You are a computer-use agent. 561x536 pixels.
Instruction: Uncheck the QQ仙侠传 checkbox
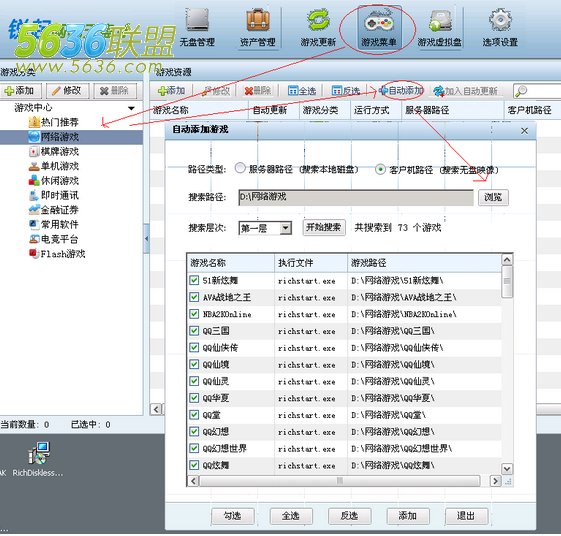click(194, 347)
